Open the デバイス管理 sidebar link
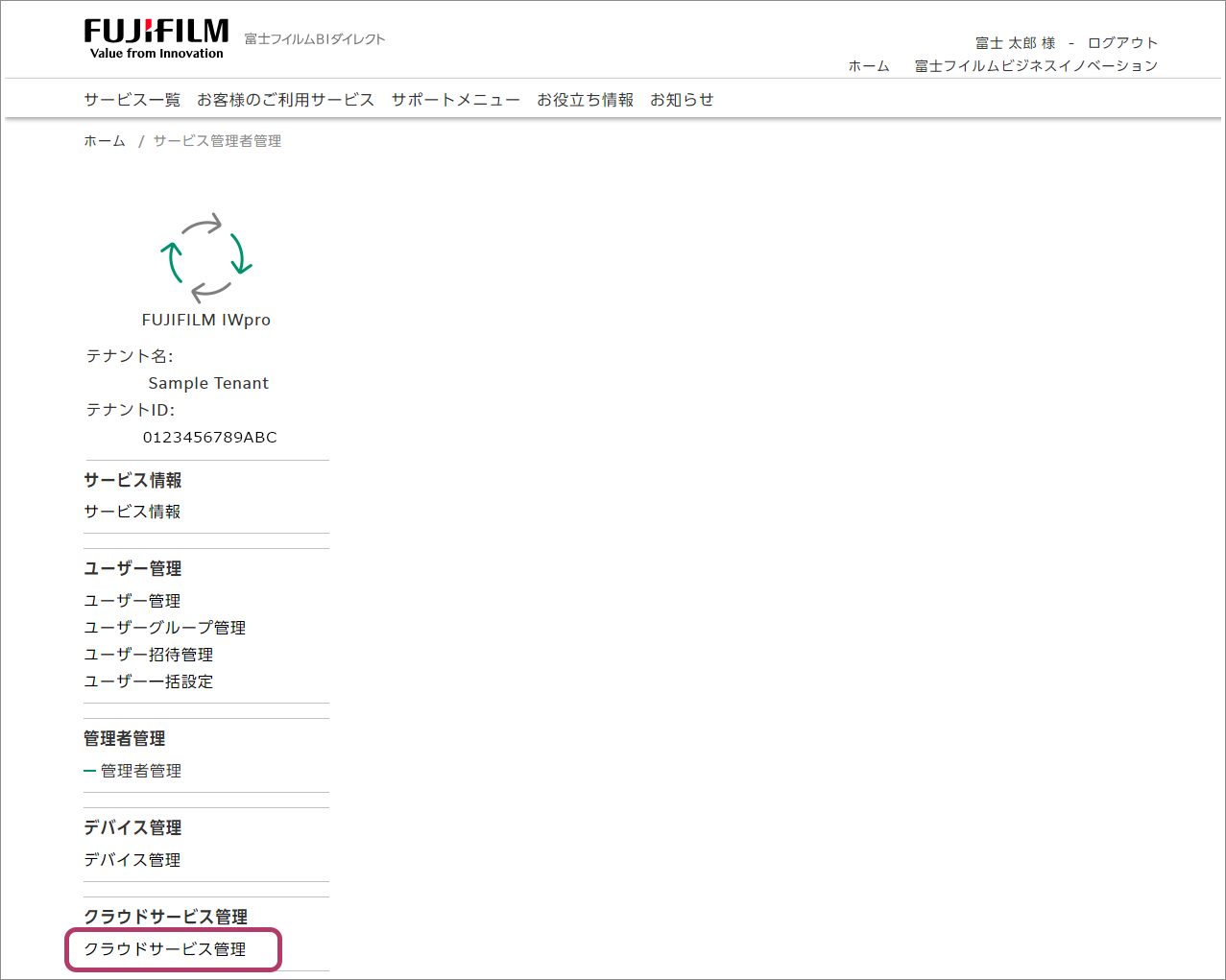 click(x=132, y=860)
